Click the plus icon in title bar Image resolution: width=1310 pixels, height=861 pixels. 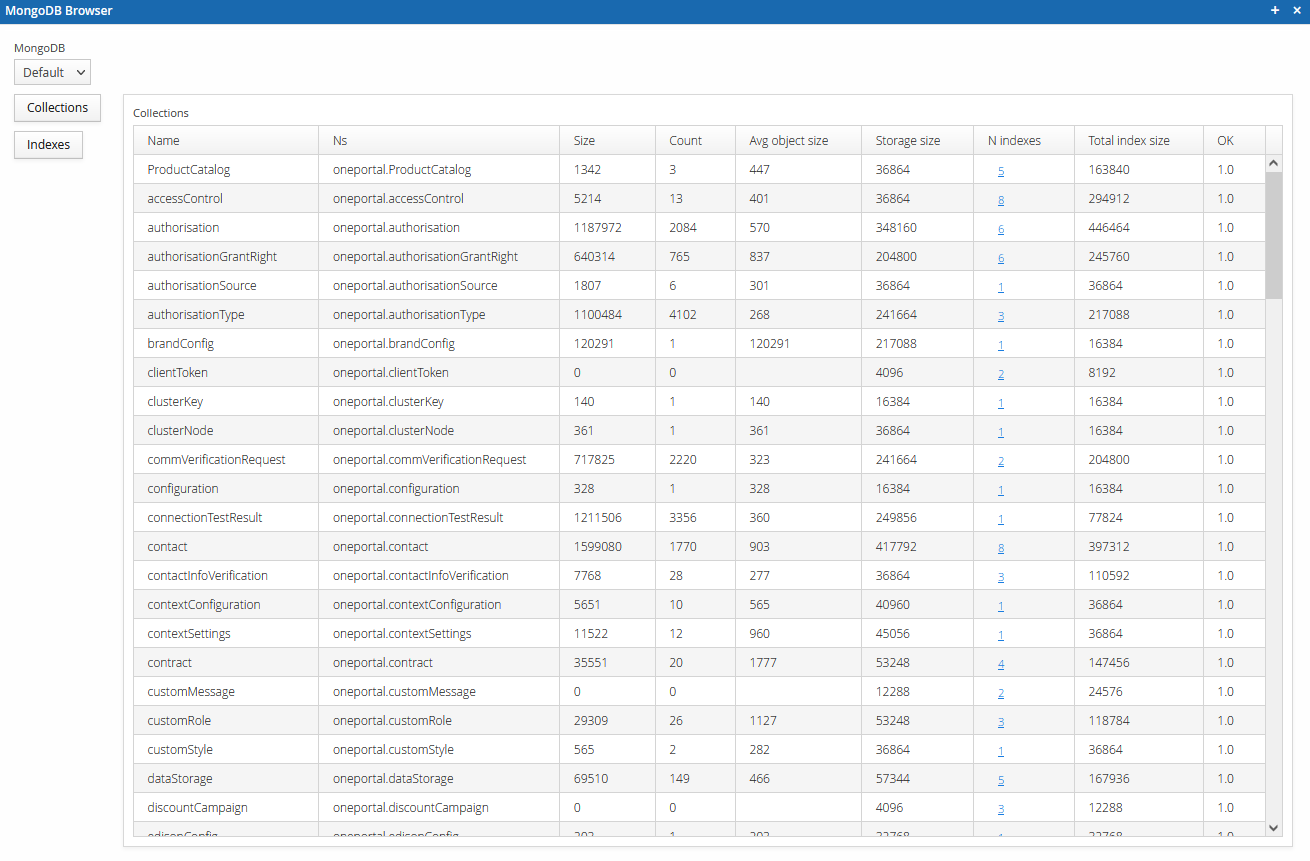(1275, 10)
